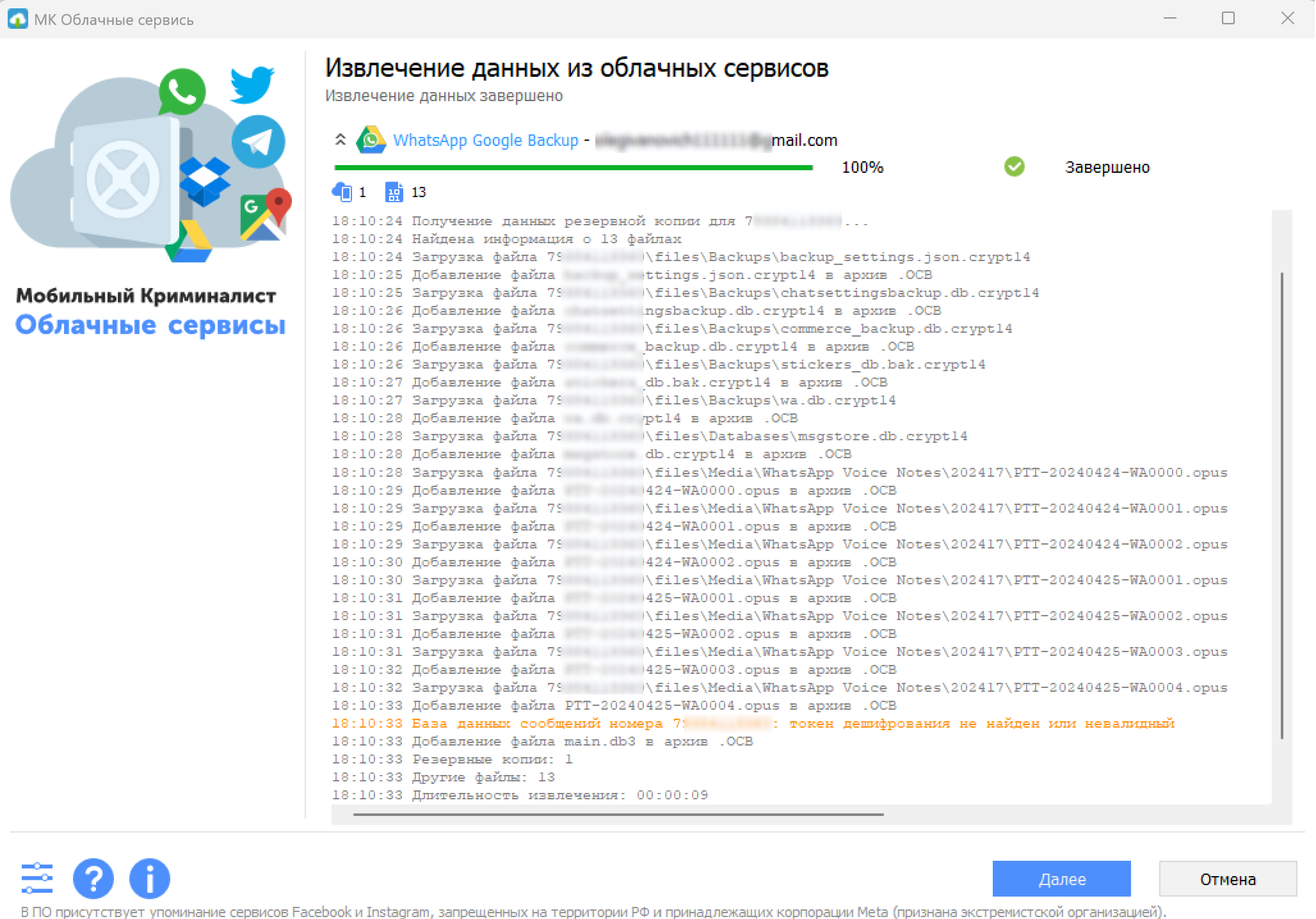Select the orange token decryption warning line
This screenshot has width=1316, height=919.
[753, 723]
